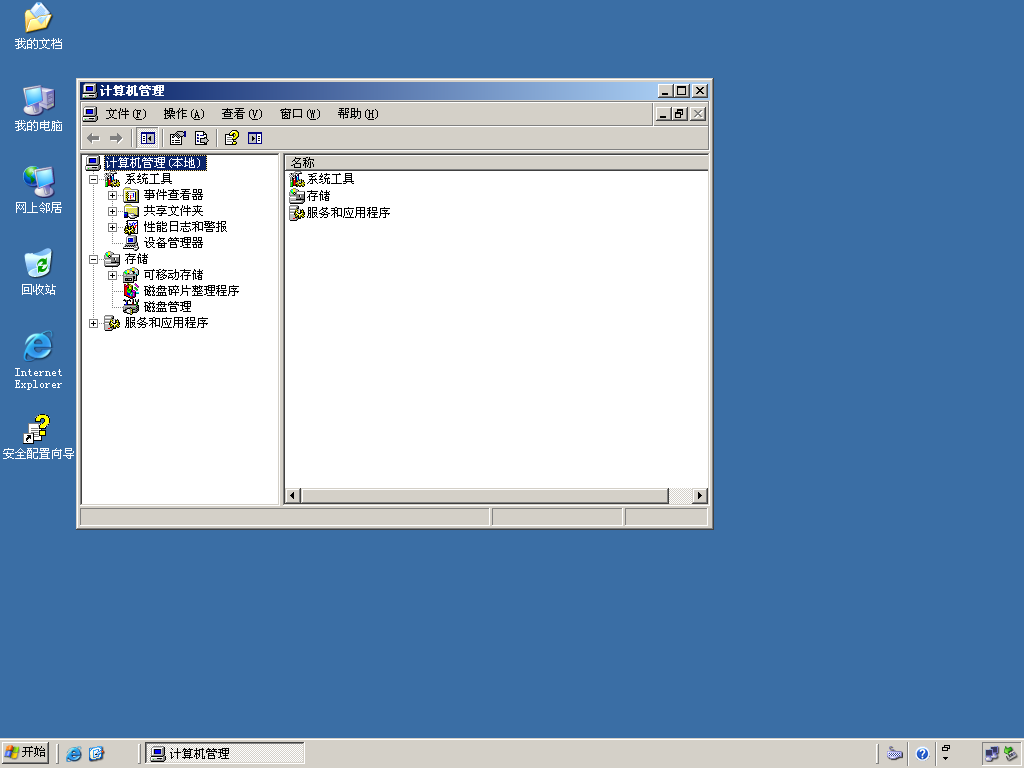Open the Properties toolbar icon

(x=178, y=138)
